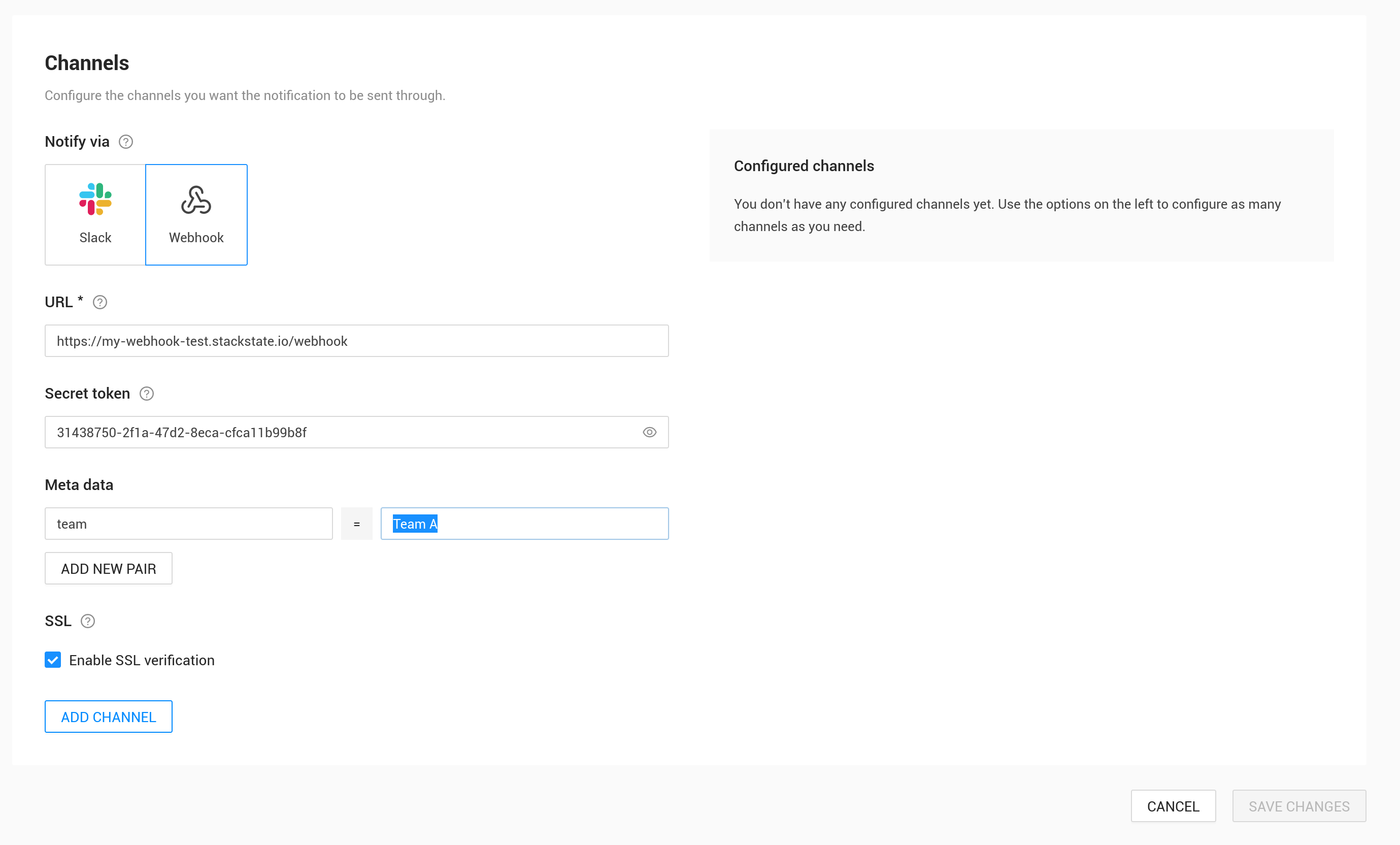1400x845 pixels.
Task: Open the SSL help tooltip
Action: (87, 621)
